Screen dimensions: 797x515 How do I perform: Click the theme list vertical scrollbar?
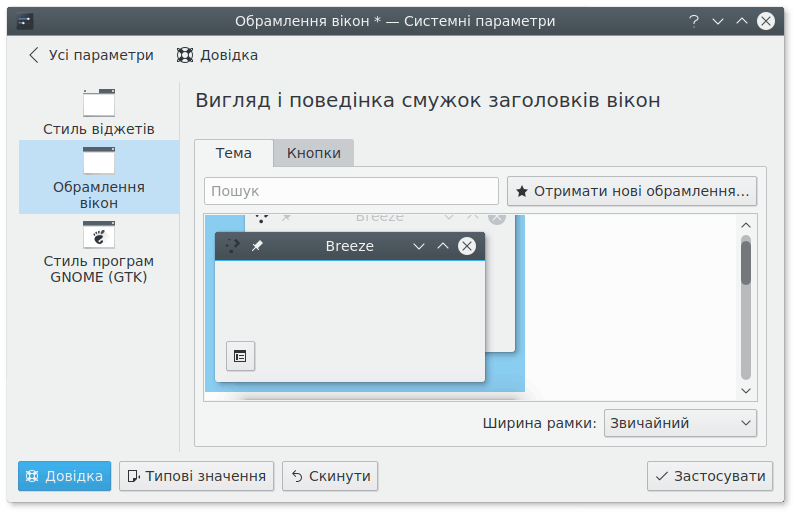[x=745, y=262]
